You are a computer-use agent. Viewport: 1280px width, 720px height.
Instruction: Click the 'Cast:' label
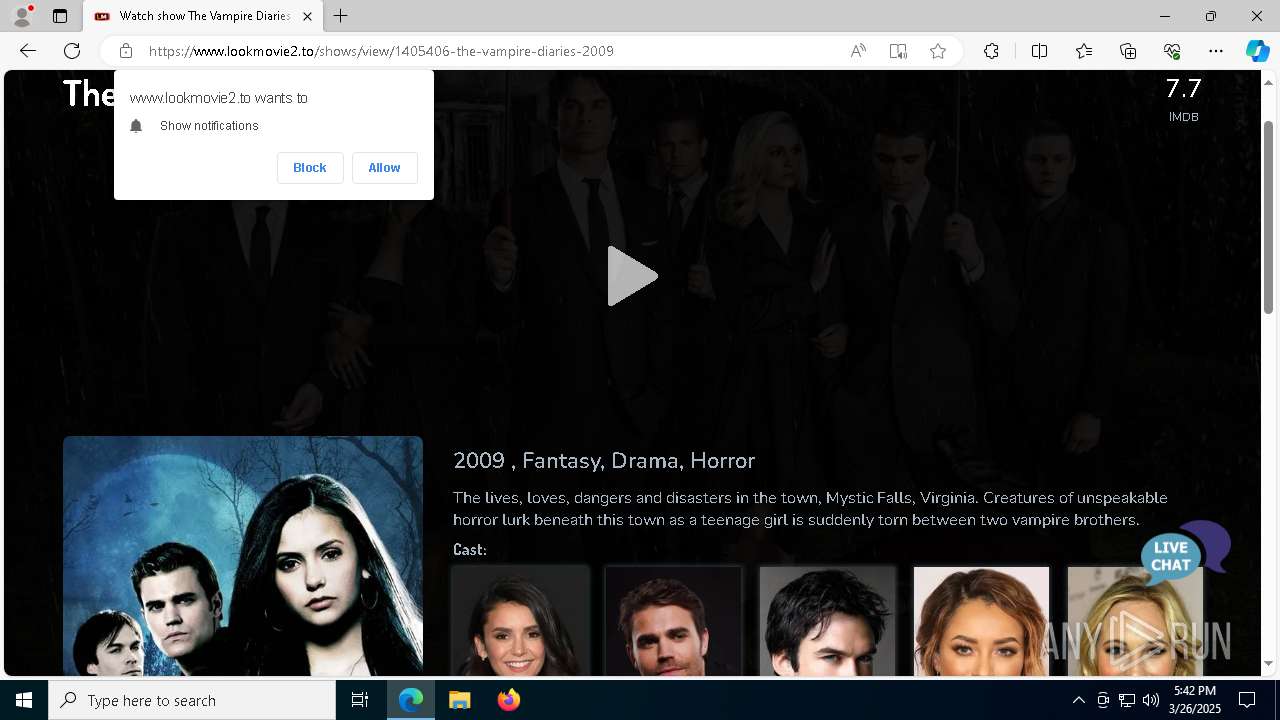[470, 550]
